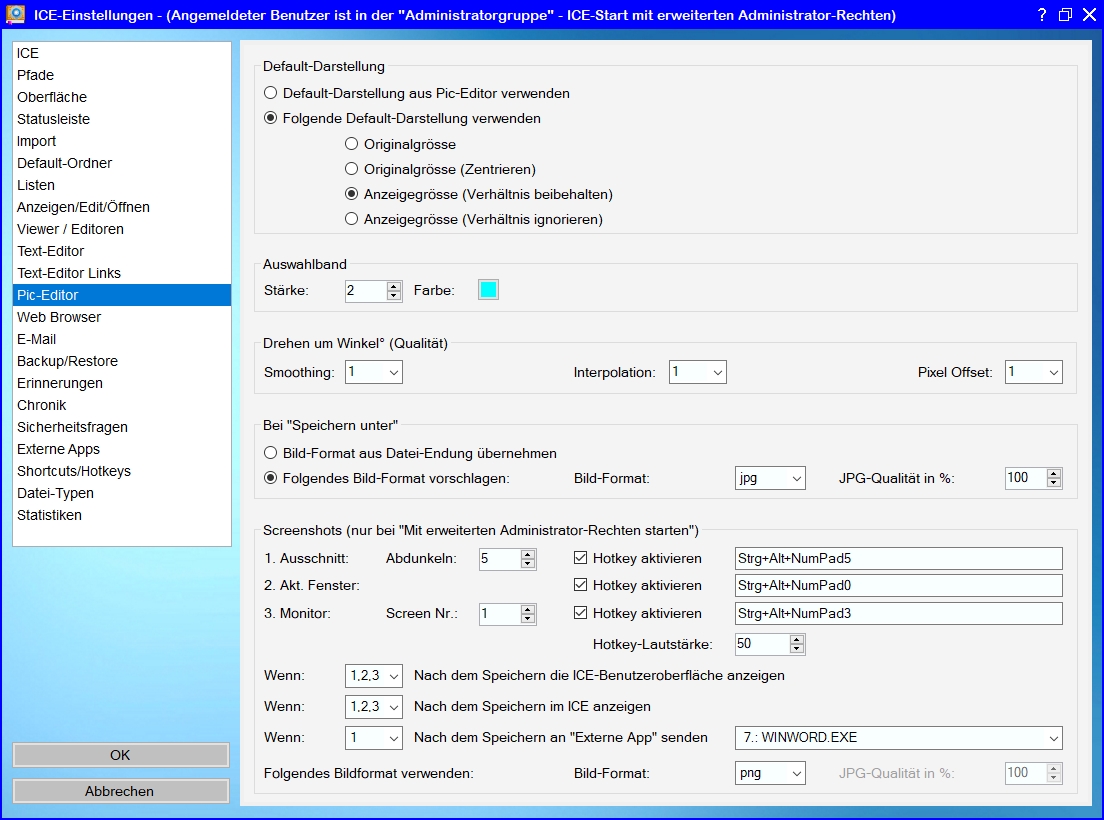Open the jpg Bild-Format dropdown

pos(770,478)
